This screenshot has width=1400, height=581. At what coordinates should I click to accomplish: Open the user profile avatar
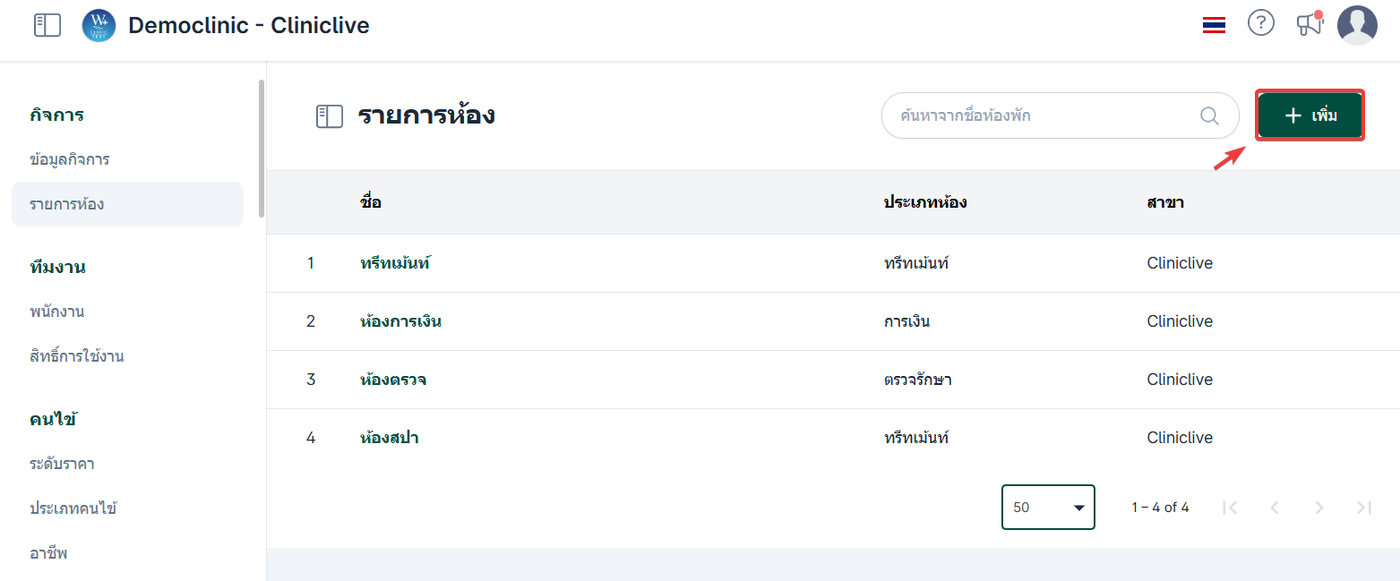(1357, 25)
